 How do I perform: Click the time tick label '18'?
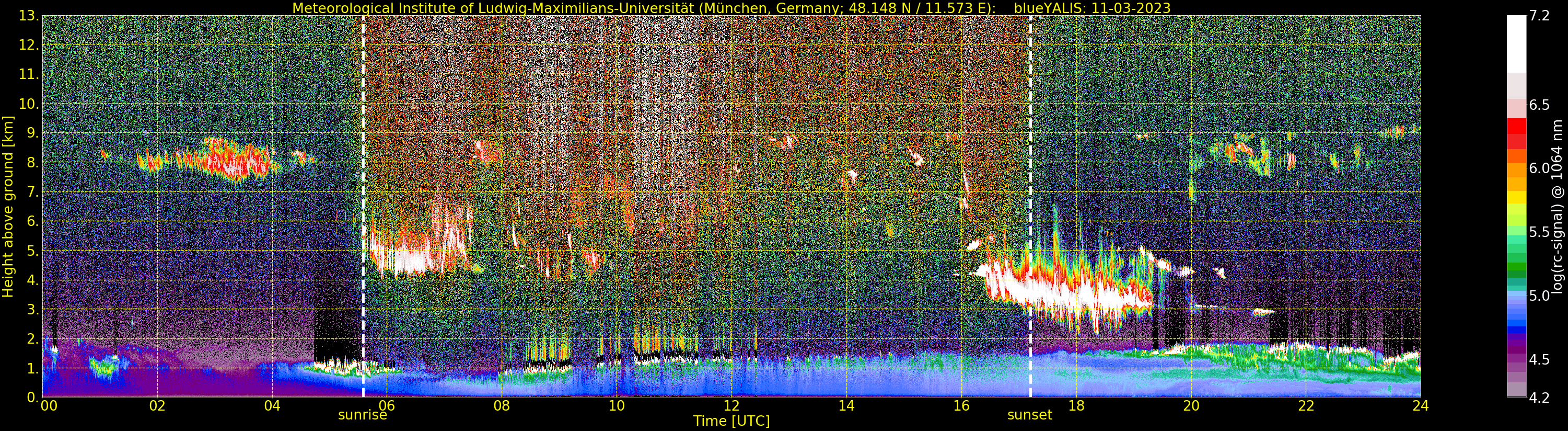click(x=1076, y=405)
